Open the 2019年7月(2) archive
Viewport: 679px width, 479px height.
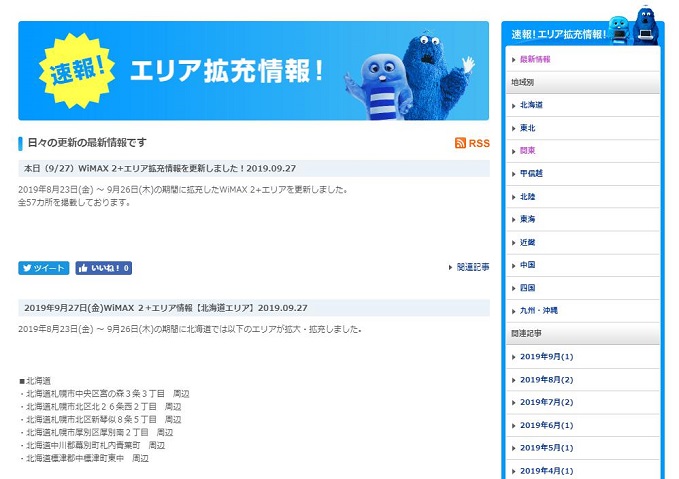click(546, 402)
